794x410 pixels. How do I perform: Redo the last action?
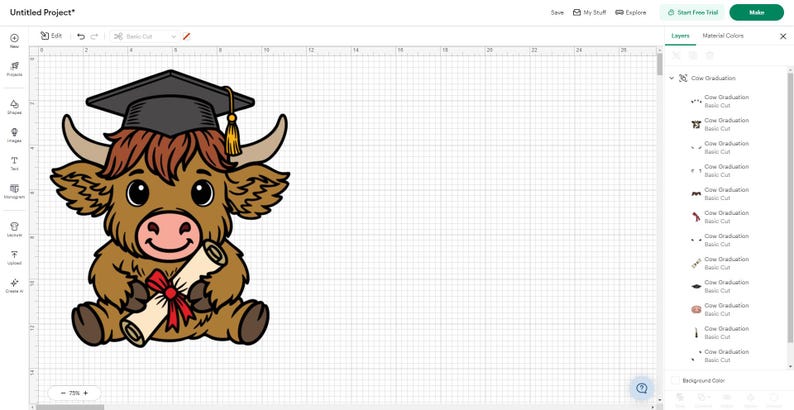point(94,36)
